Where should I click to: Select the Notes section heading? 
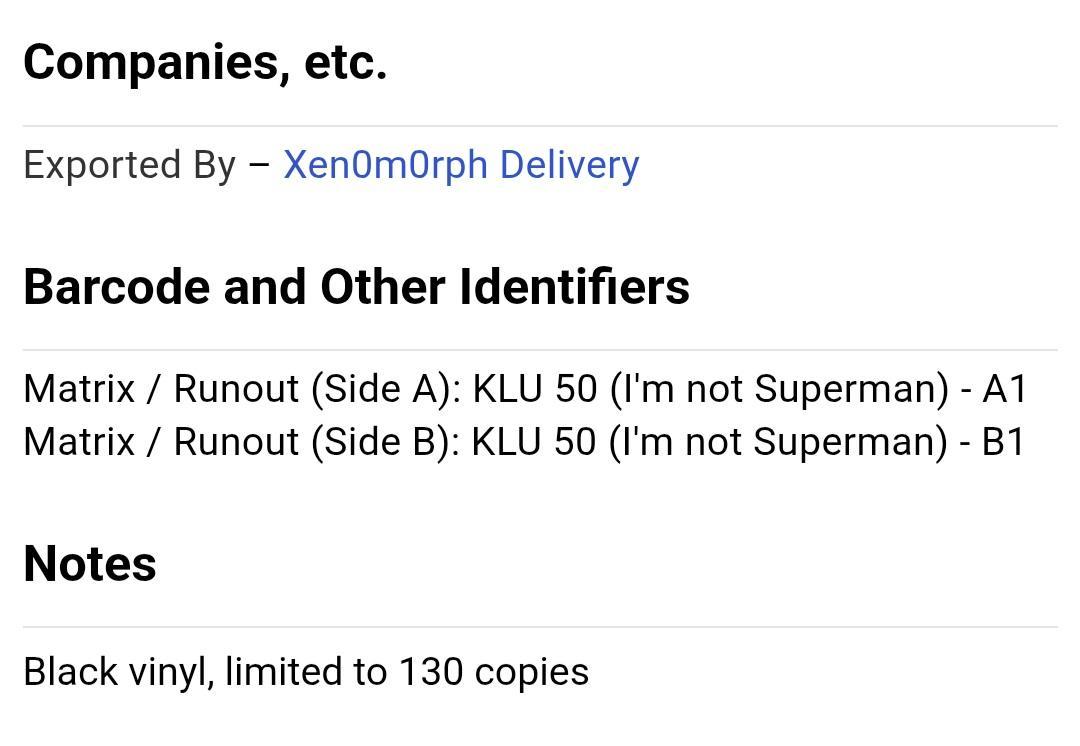pyautogui.click(x=90, y=564)
